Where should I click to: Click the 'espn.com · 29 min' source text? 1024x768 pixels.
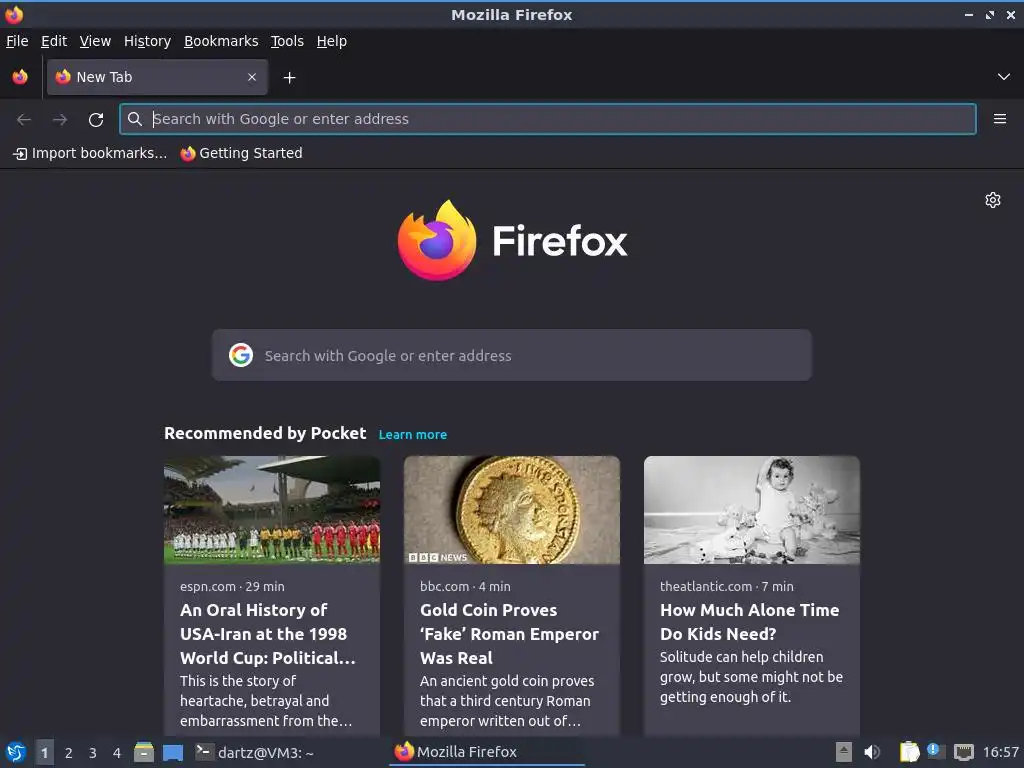[232, 586]
